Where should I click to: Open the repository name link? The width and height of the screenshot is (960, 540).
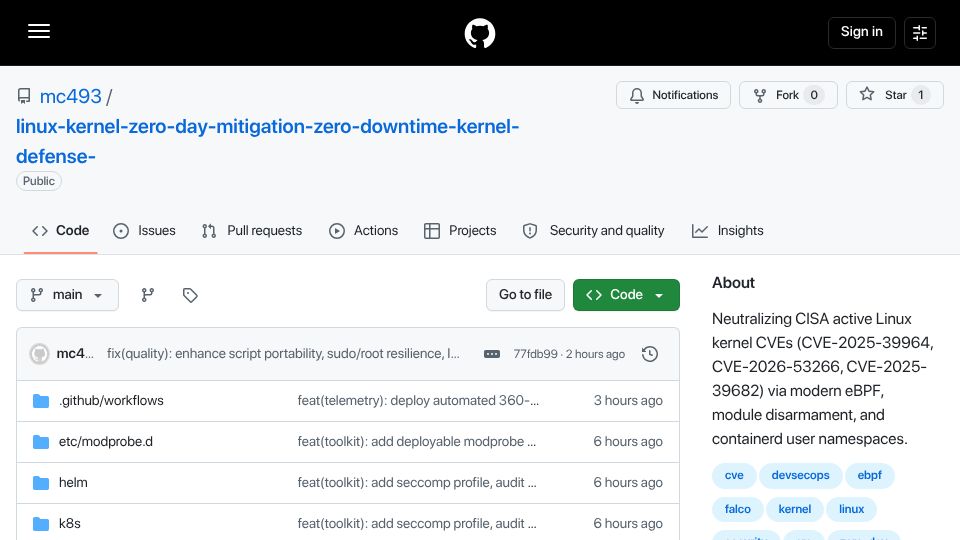point(268,141)
